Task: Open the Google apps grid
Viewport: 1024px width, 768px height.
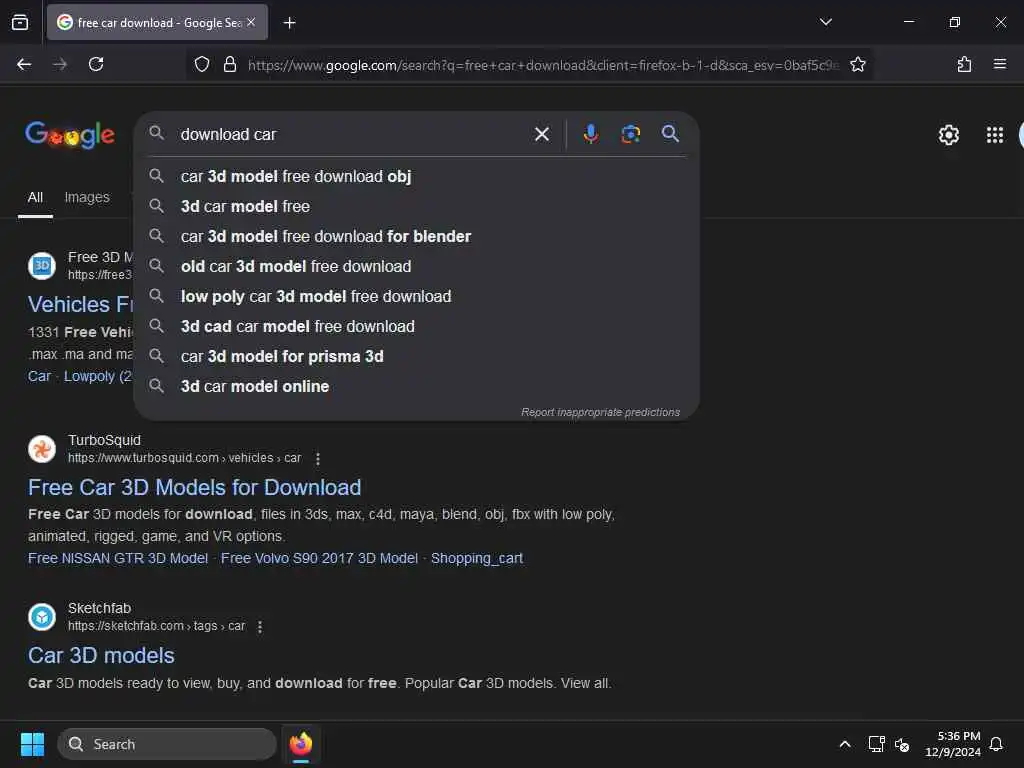Action: point(994,135)
